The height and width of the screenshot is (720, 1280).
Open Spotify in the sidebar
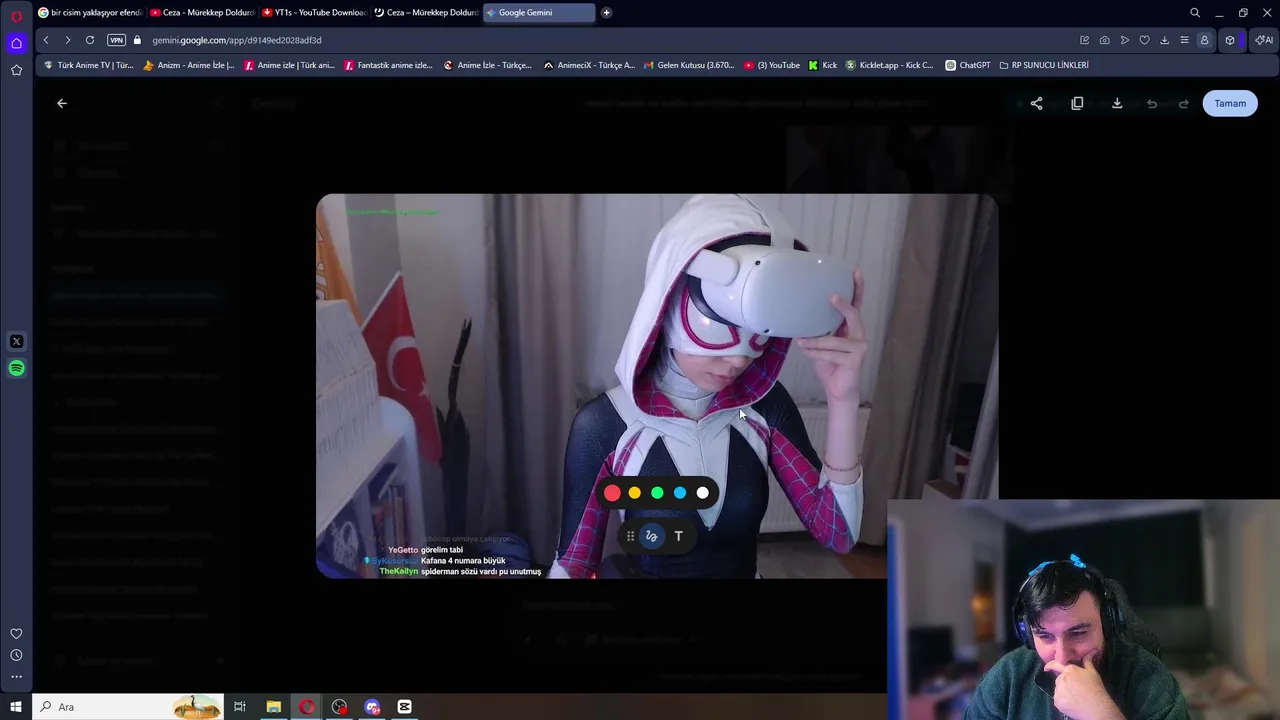[x=16, y=368]
